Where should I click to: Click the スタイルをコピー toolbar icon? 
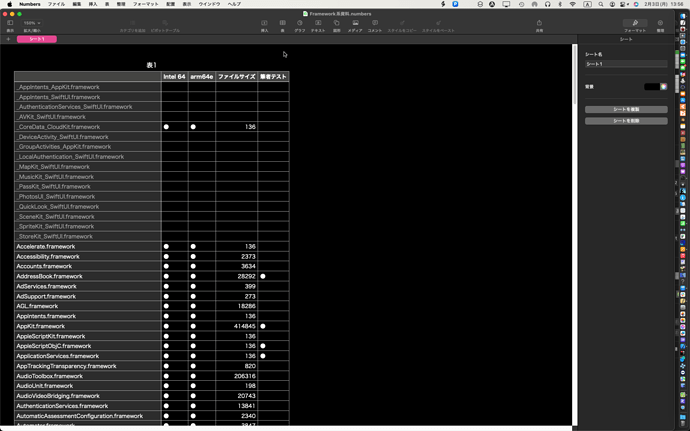[402, 23]
